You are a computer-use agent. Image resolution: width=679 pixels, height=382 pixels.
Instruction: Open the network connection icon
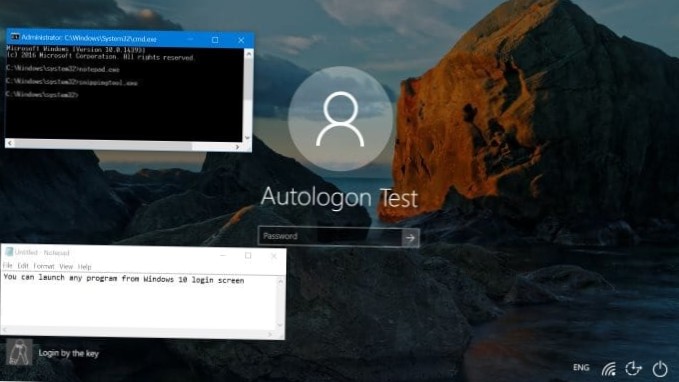(x=609, y=369)
